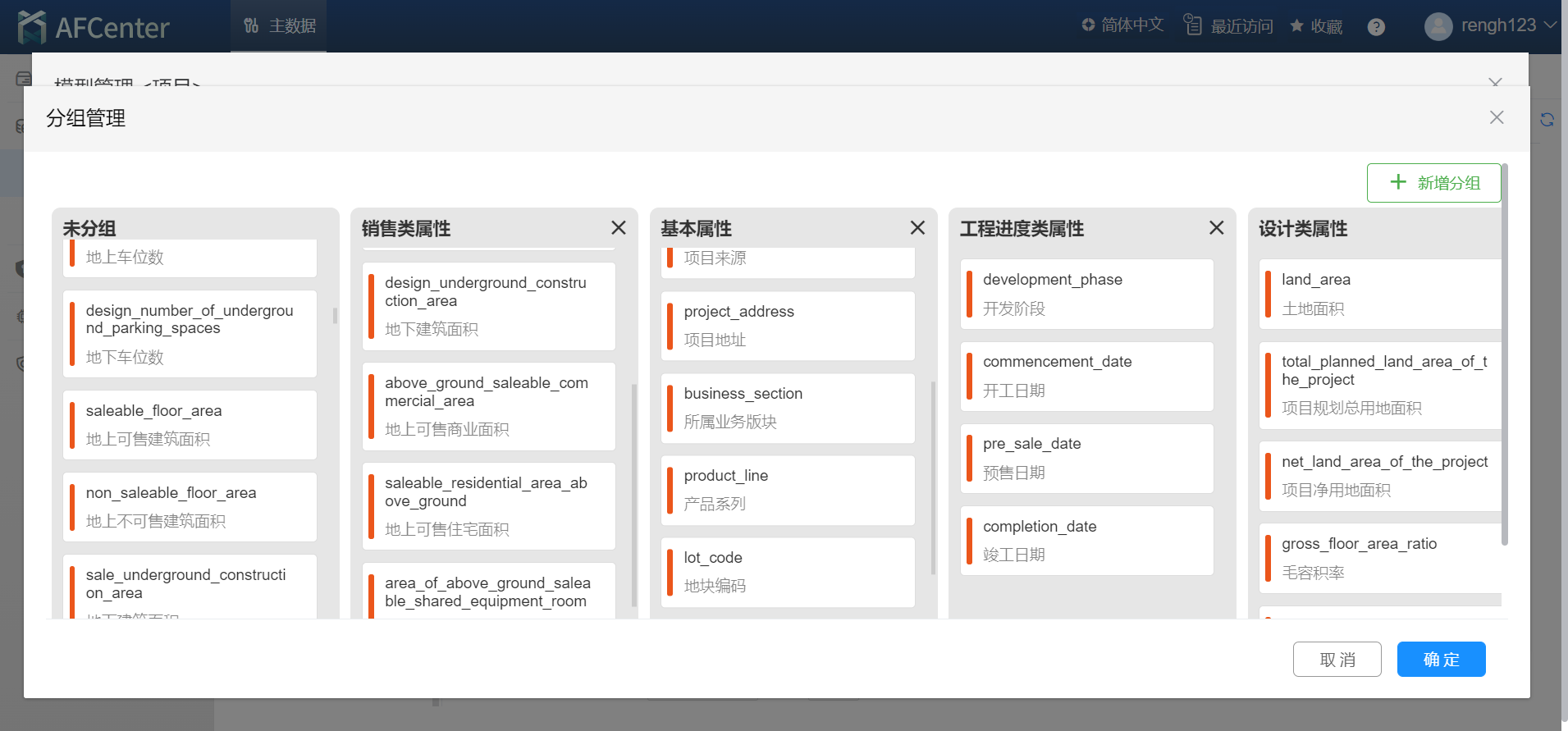Click 新增分组 button
This screenshot has height=731, width=1568.
(x=1434, y=183)
